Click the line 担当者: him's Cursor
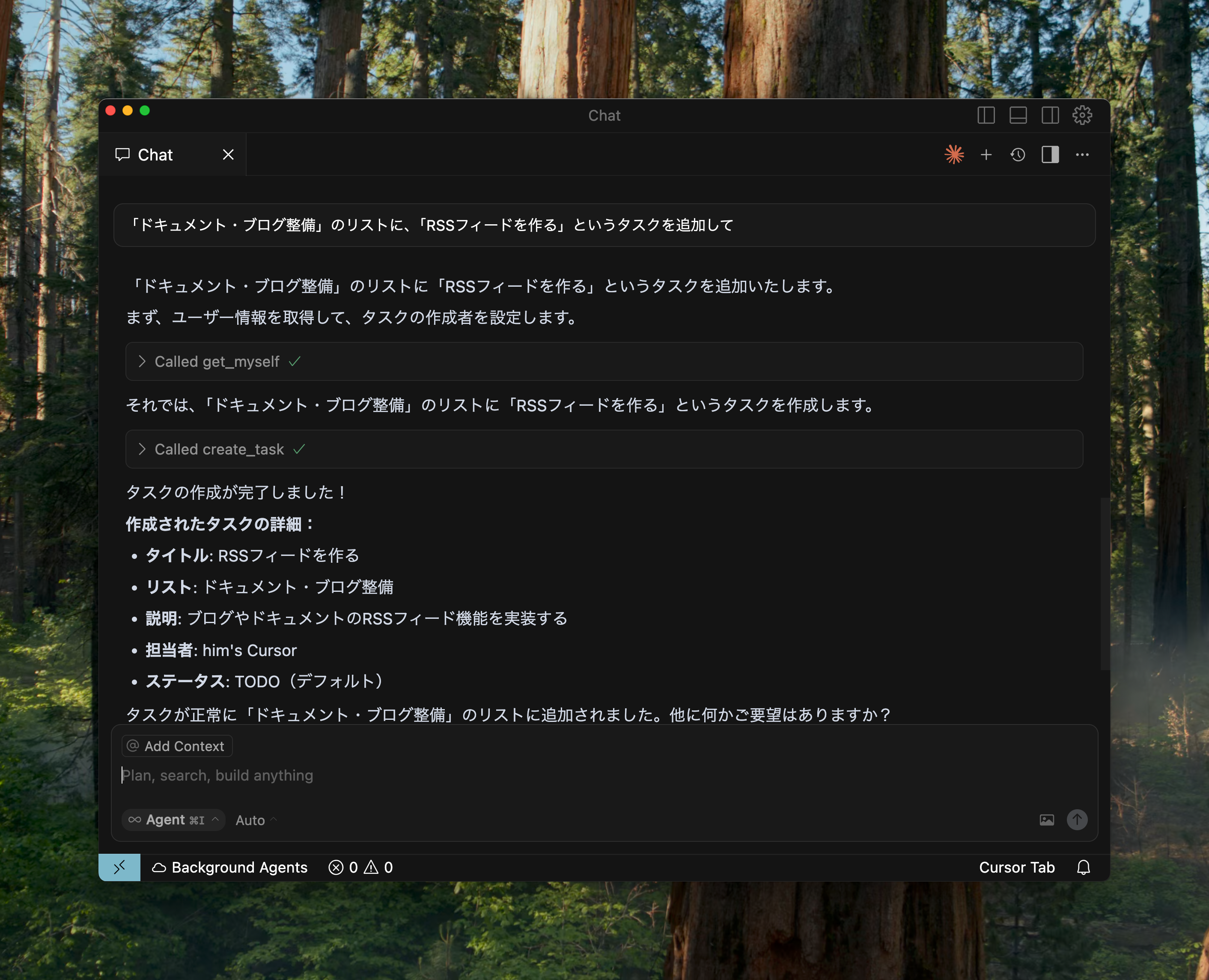The image size is (1209, 980). 221,650
